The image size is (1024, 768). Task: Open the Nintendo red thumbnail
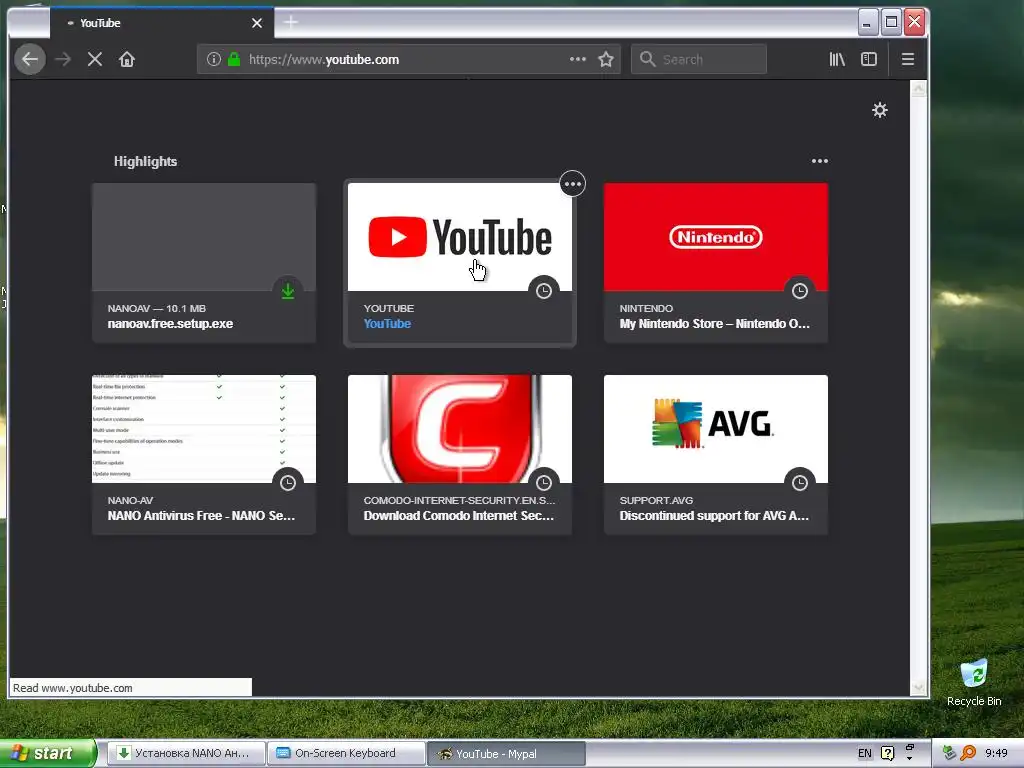coord(716,237)
